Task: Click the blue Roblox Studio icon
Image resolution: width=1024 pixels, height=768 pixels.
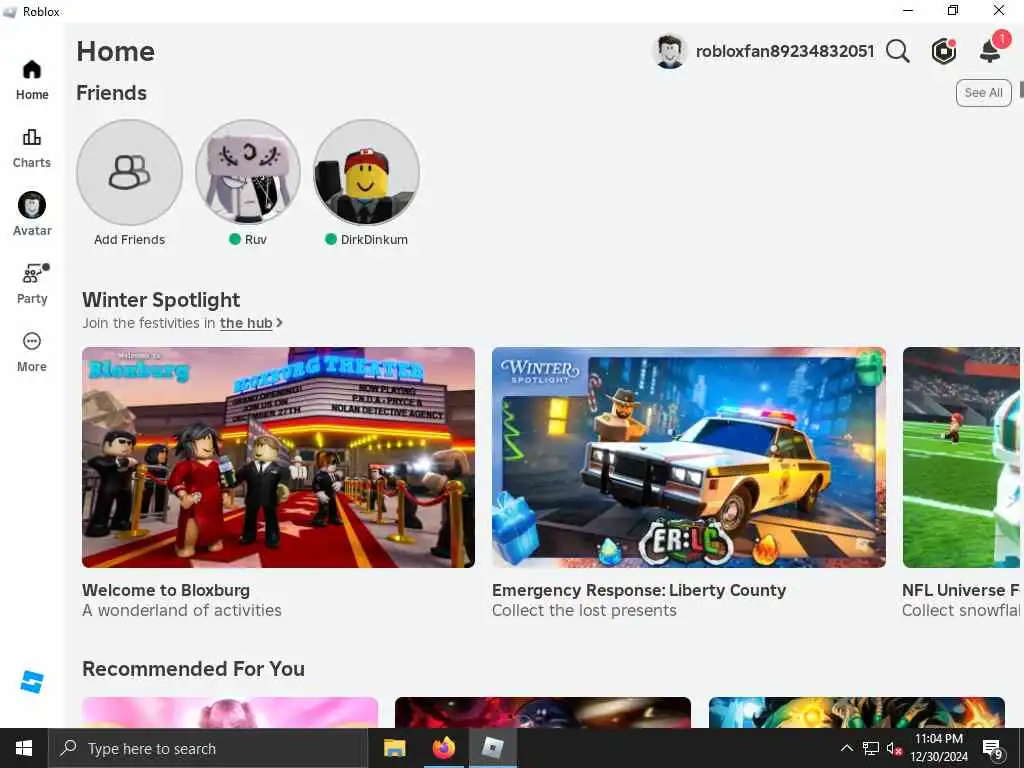Action: coord(31,682)
